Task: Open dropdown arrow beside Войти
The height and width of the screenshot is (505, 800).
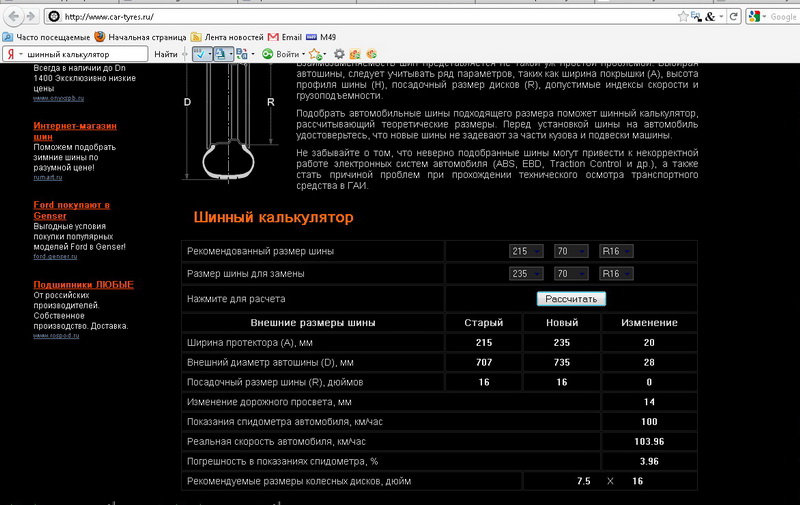Action: coord(304,54)
